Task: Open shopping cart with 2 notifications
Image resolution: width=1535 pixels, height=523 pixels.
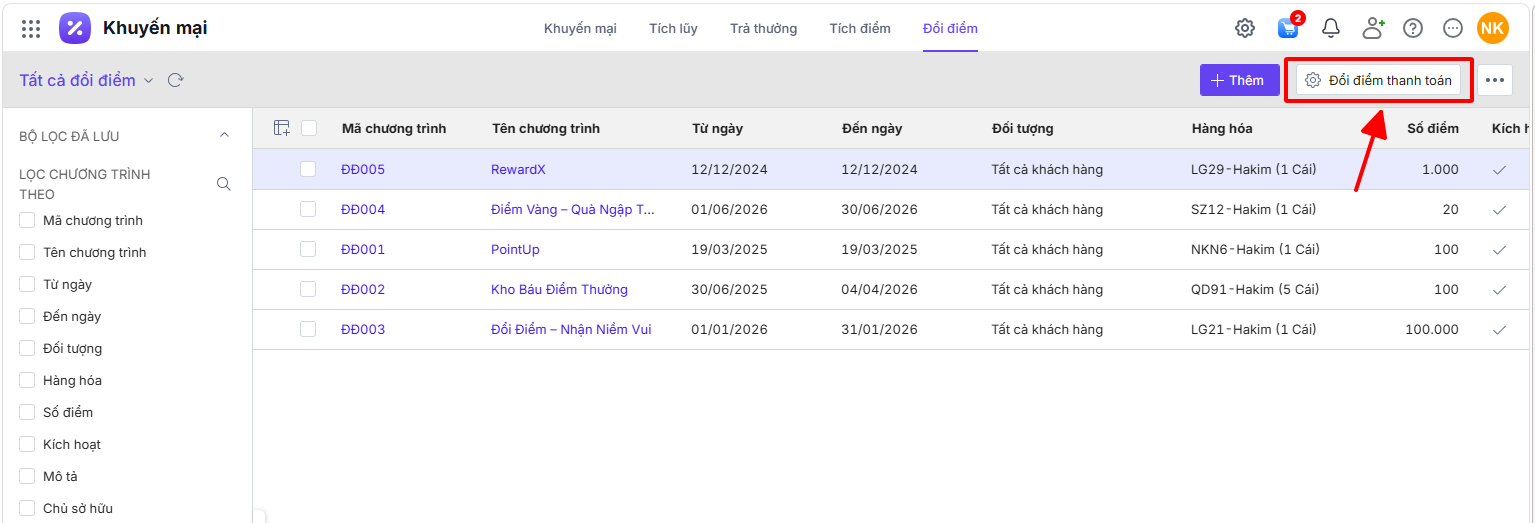Action: (1288, 28)
